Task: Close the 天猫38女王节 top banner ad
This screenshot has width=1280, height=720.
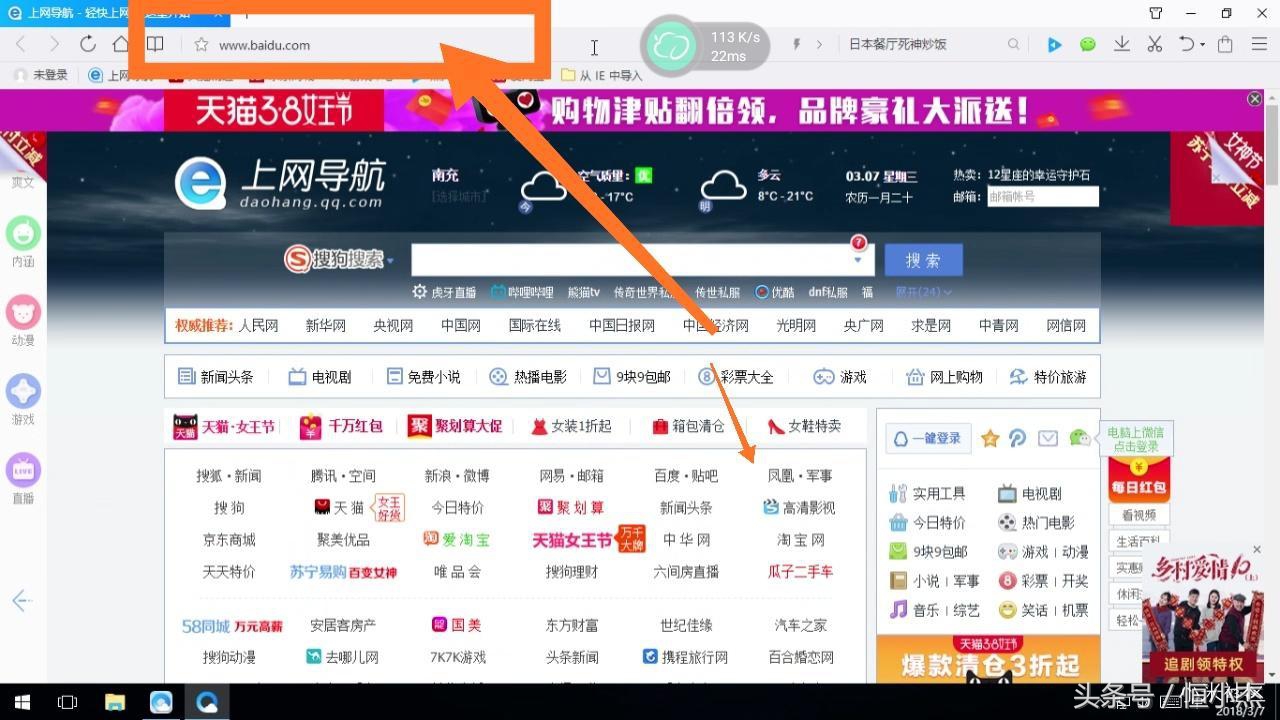Action: 1254,99
